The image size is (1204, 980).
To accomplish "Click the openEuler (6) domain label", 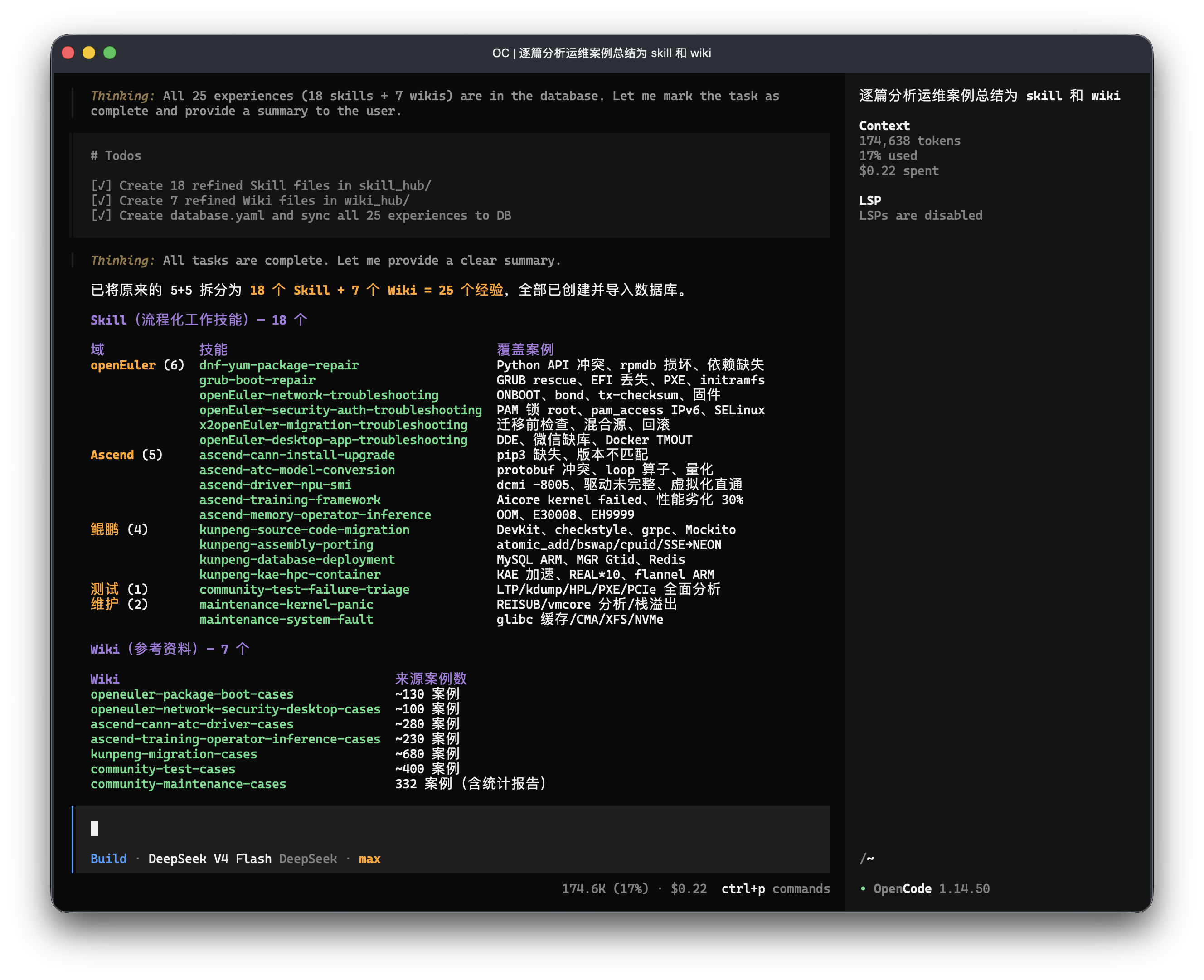I will tap(137, 365).
